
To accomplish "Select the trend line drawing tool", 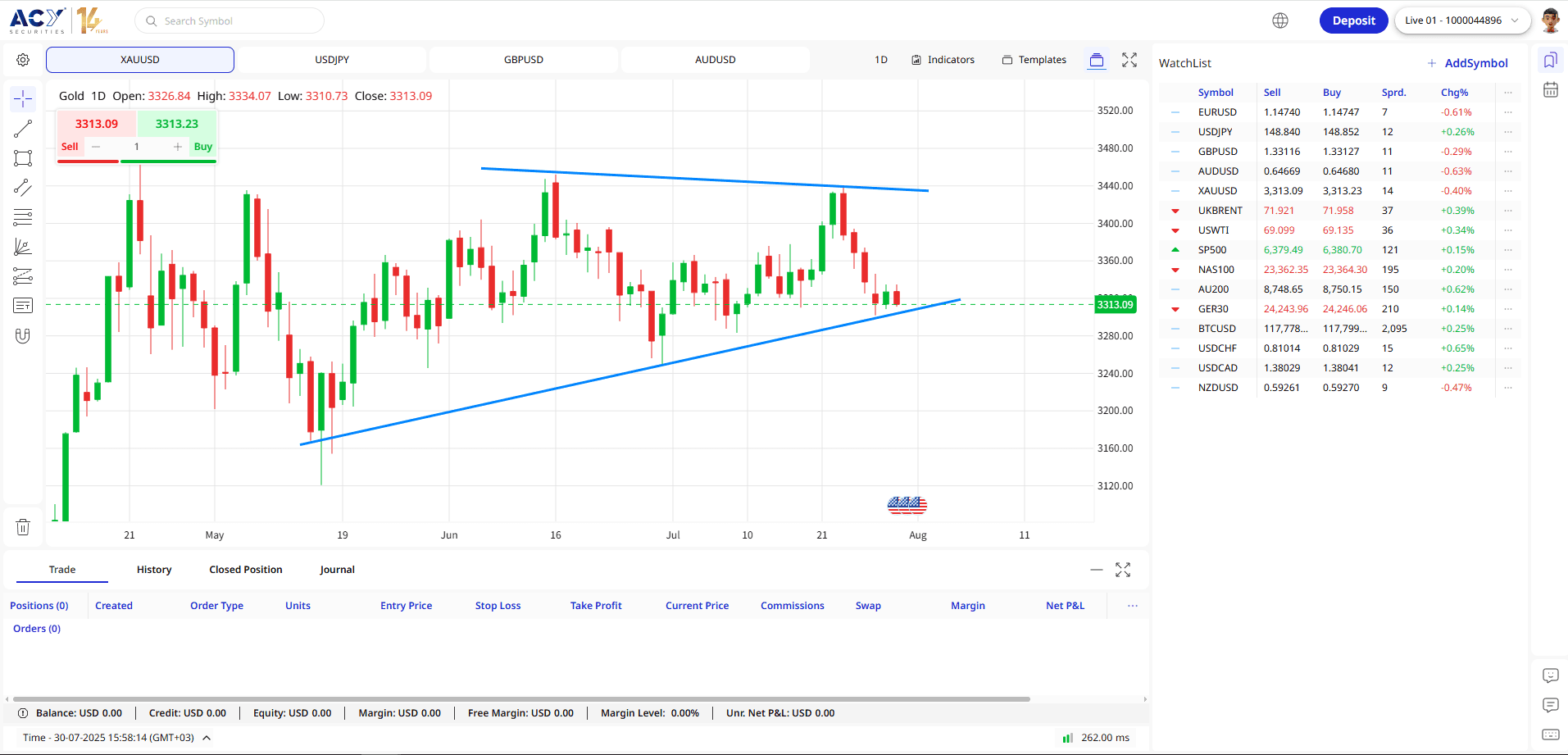I will (x=23, y=129).
